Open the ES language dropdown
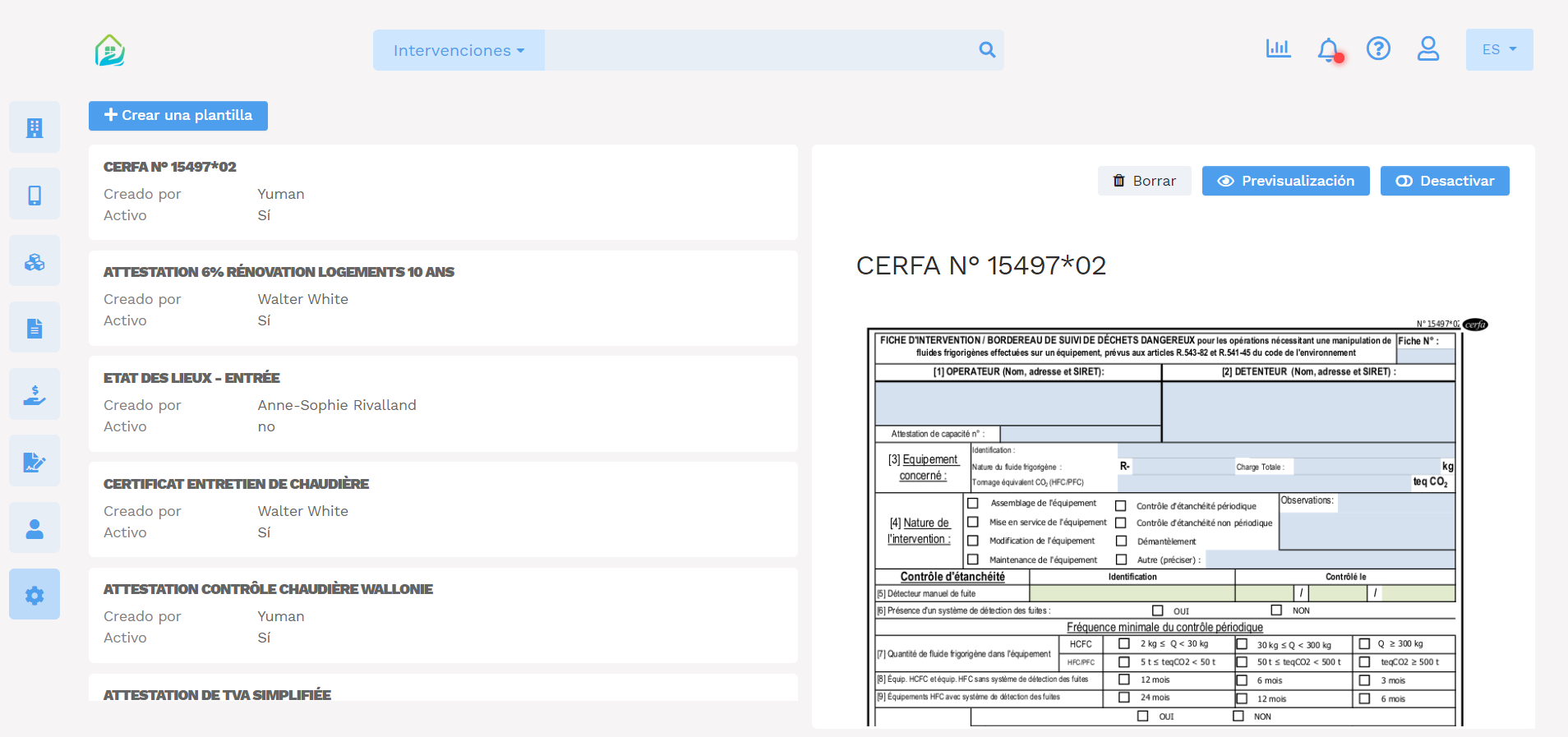 coord(1499,49)
